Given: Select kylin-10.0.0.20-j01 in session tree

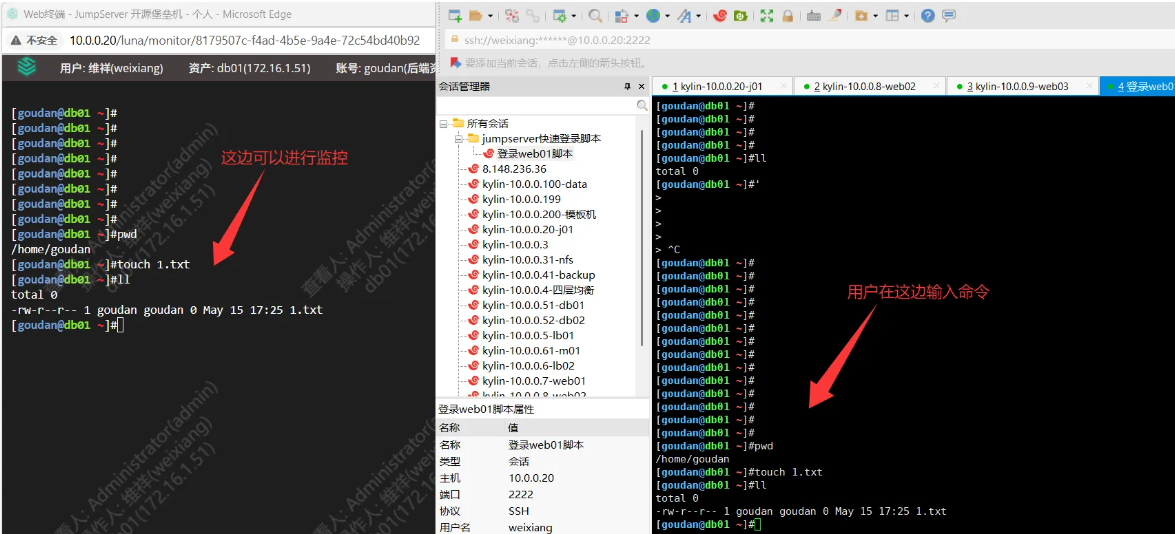Looking at the screenshot, I should pos(528,229).
